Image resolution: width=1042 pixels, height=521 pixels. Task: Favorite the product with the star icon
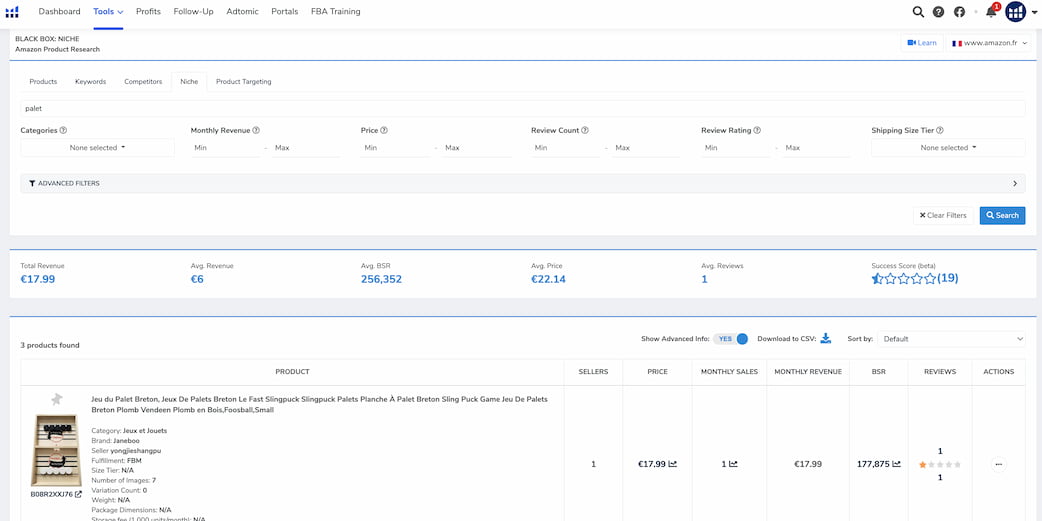pos(56,399)
